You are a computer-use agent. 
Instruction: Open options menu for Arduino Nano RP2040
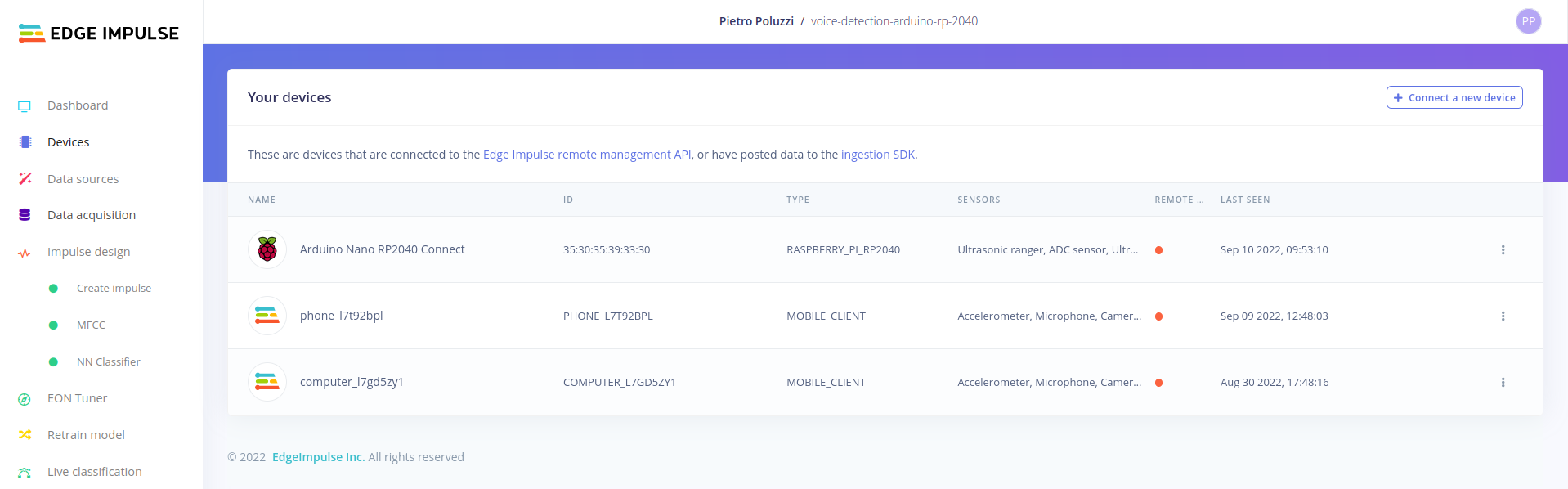1502,250
